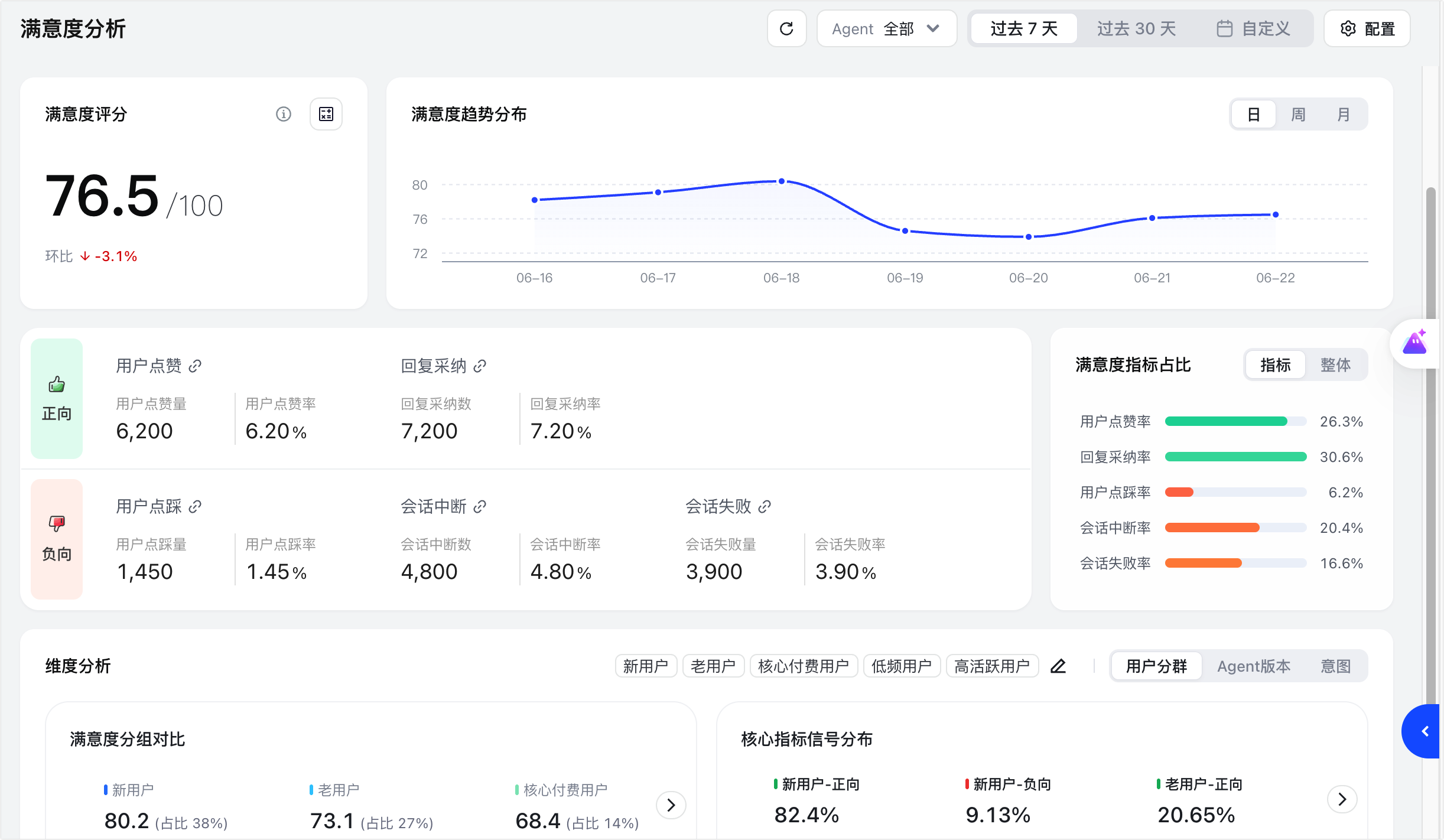This screenshot has height=840, width=1444.
Task: Click the 新用户 filter tag
Action: (646, 666)
